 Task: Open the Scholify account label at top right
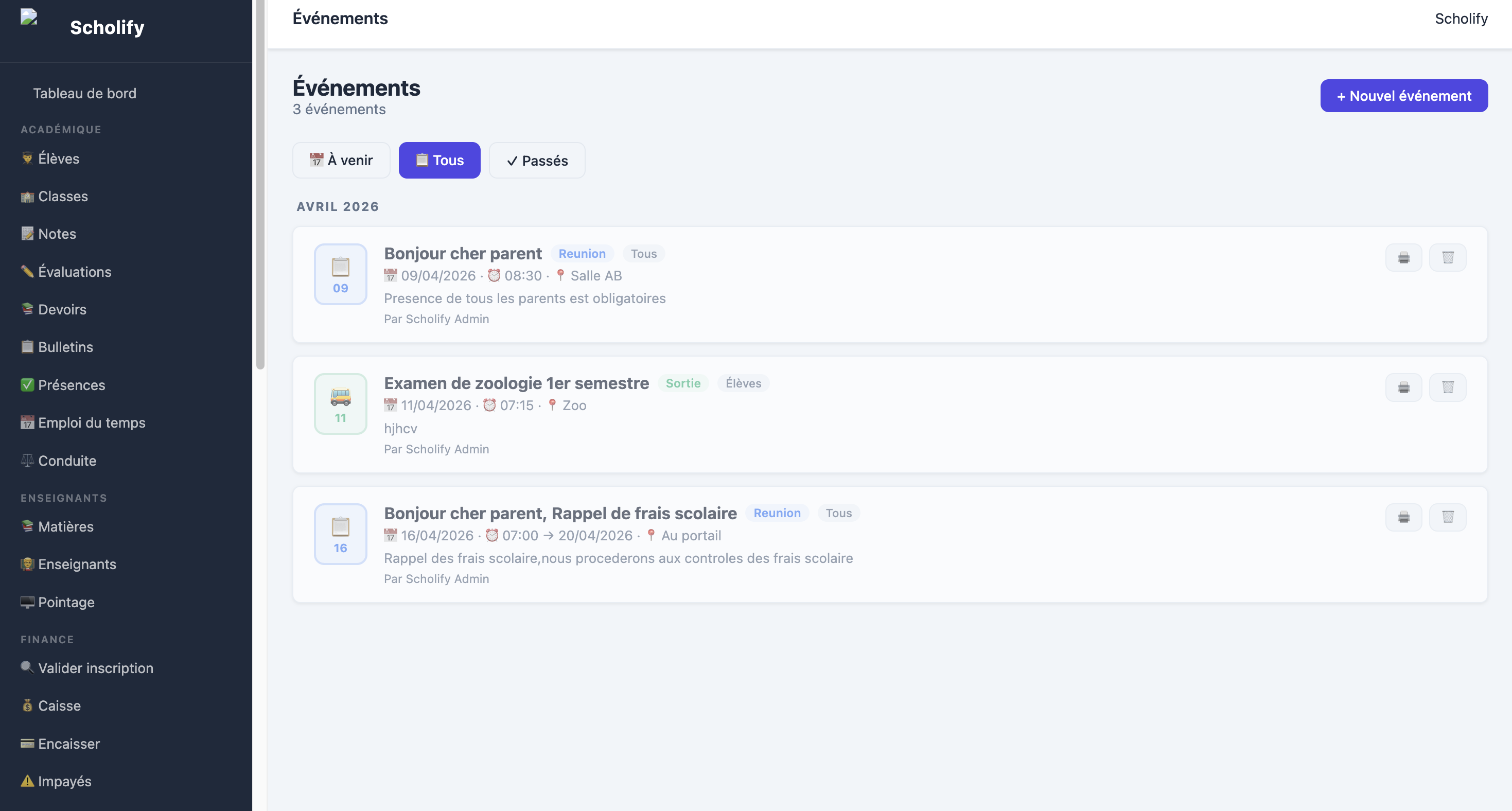point(1461,19)
